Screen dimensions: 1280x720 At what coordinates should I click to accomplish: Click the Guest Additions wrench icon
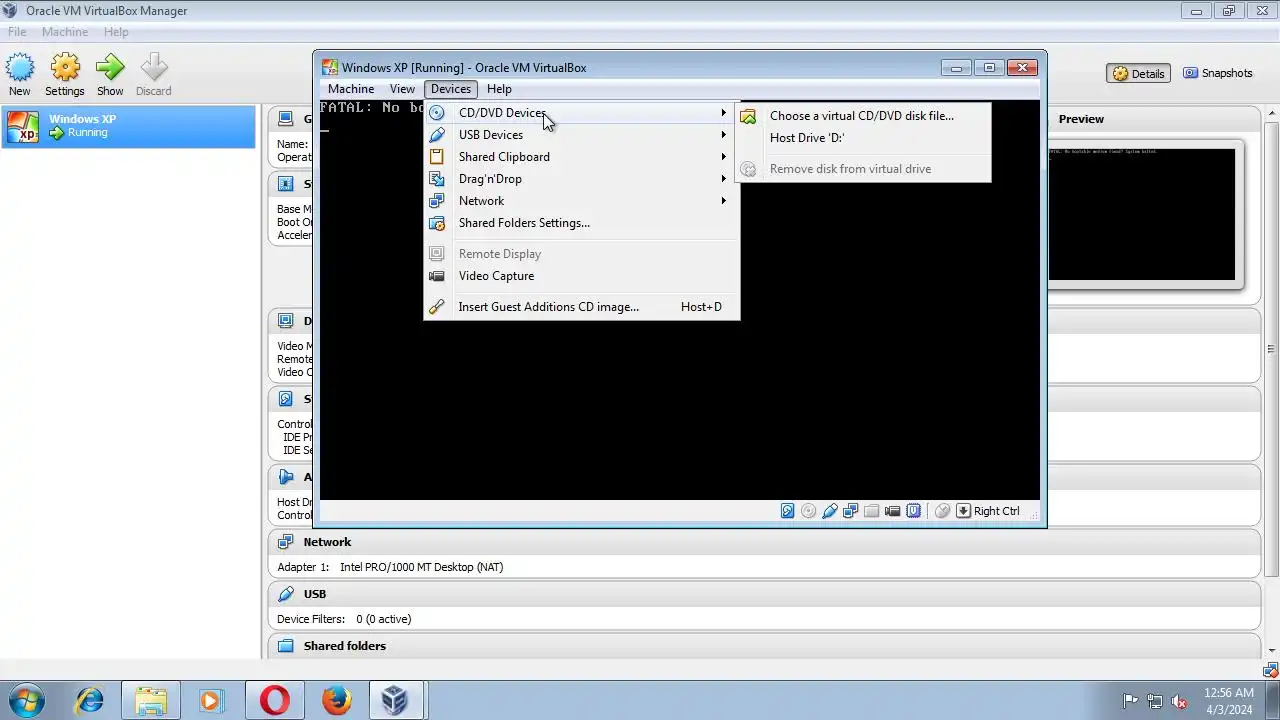[x=437, y=307]
